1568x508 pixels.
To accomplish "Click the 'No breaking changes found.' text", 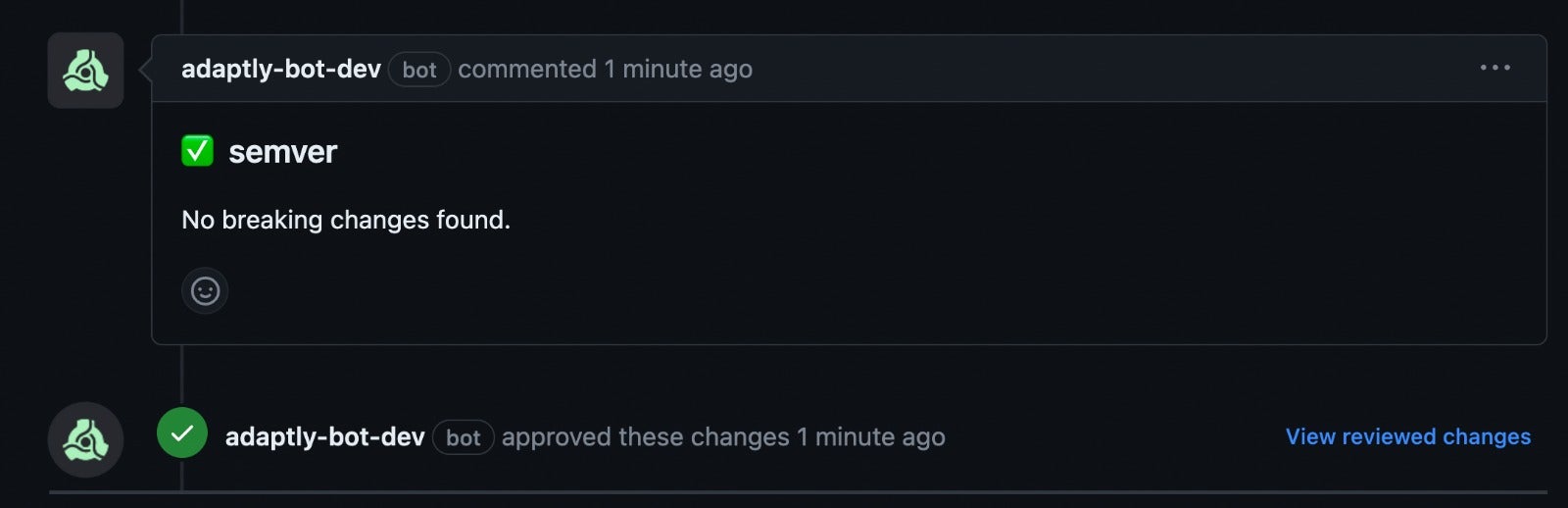I will 346,220.
